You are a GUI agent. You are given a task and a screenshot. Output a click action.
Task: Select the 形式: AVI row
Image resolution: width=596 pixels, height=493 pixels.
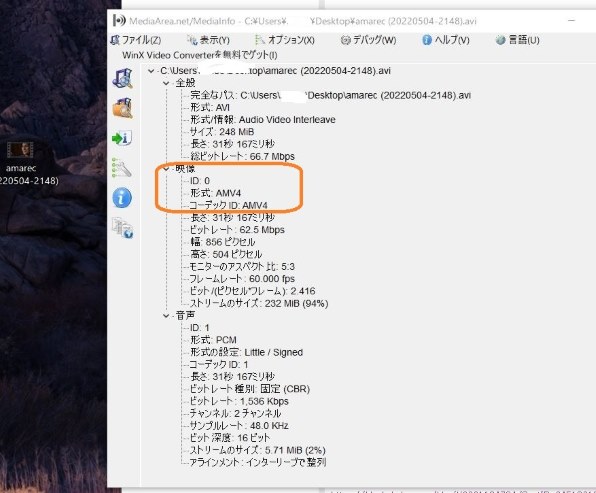(x=210, y=108)
